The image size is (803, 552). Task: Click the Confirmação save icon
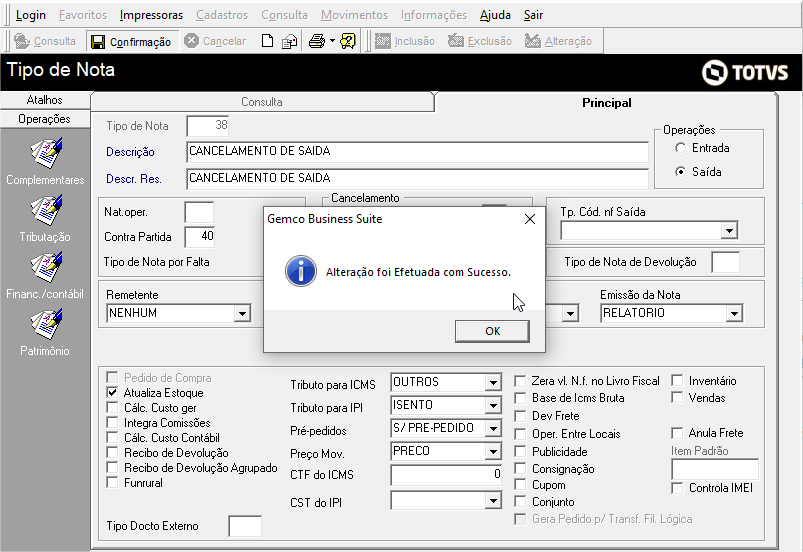pos(98,41)
